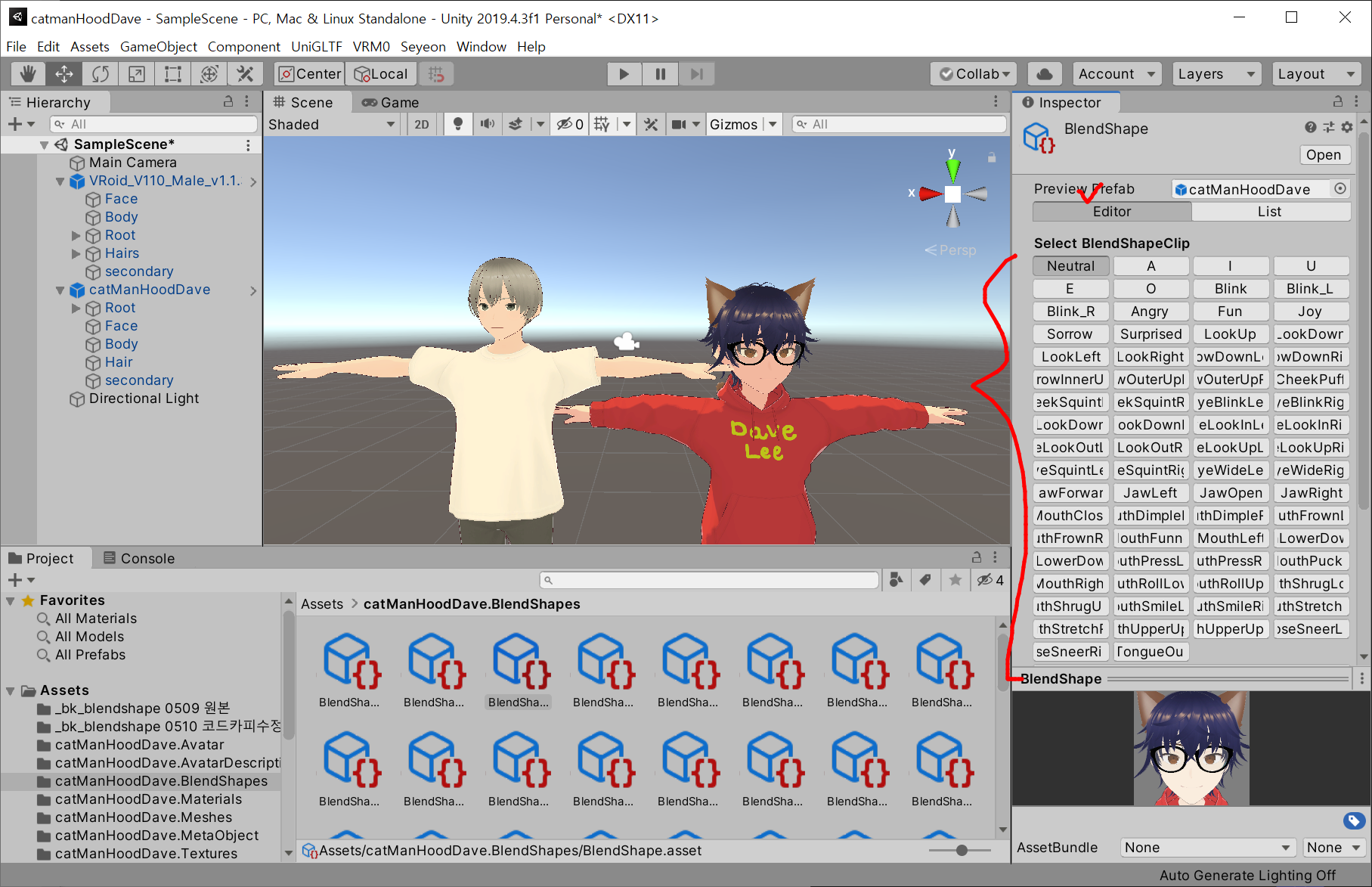Open custom editor tools icon
The image size is (1372, 887).
[245, 74]
